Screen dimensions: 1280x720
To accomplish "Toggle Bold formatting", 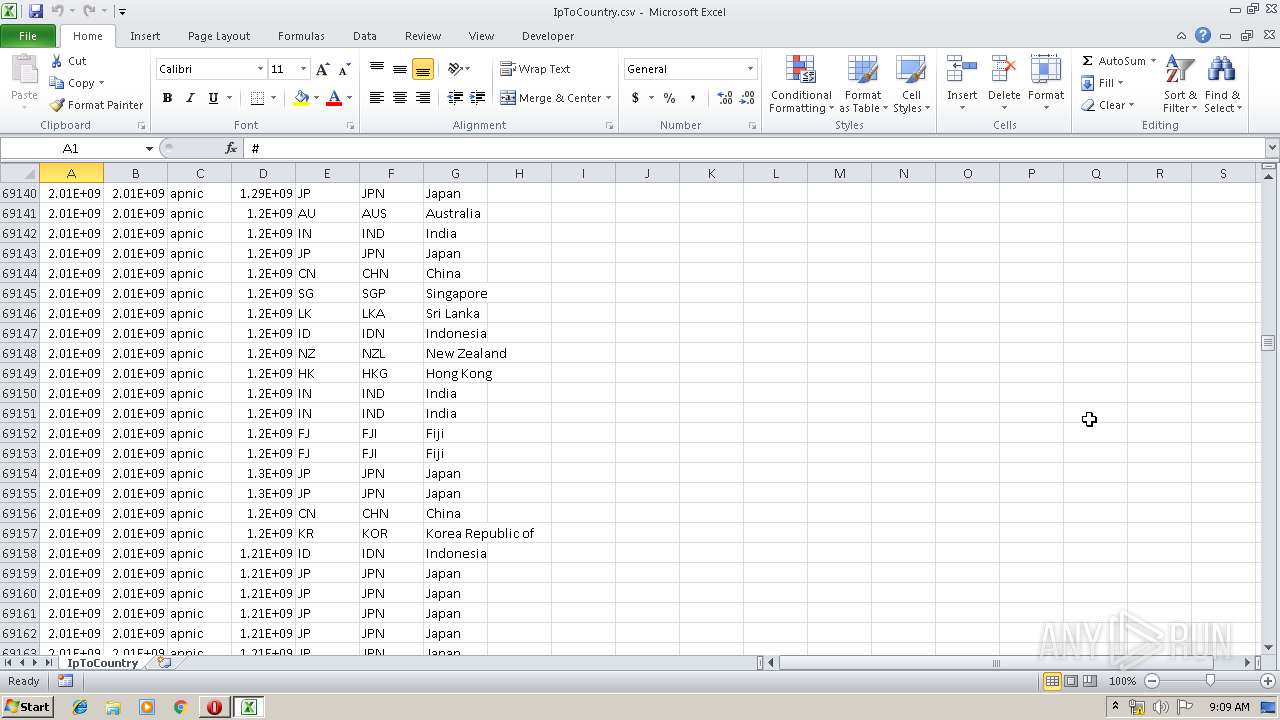I will (x=167, y=98).
